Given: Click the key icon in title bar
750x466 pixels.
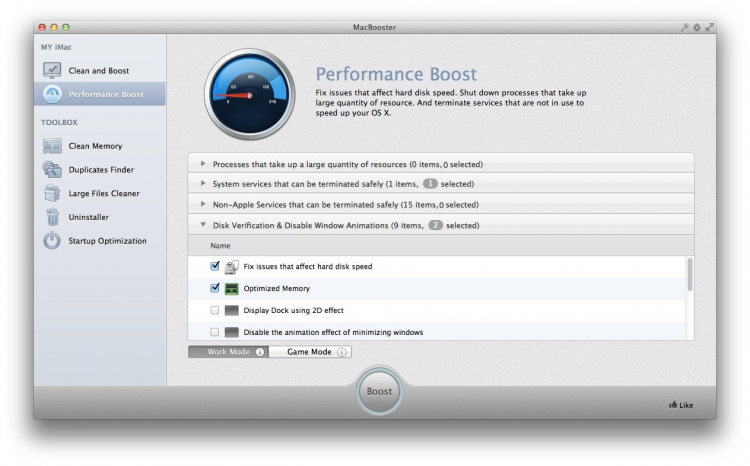Looking at the screenshot, I should 684,27.
